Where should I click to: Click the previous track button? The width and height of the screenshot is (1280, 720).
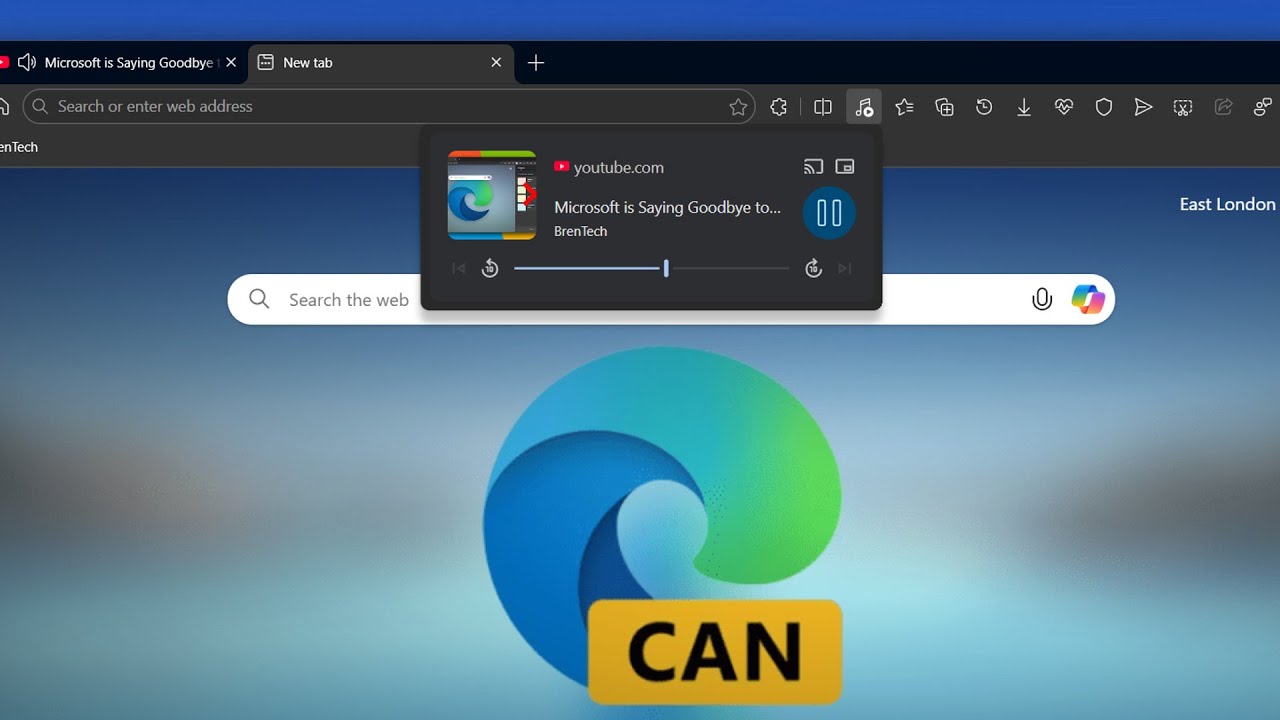point(459,268)
